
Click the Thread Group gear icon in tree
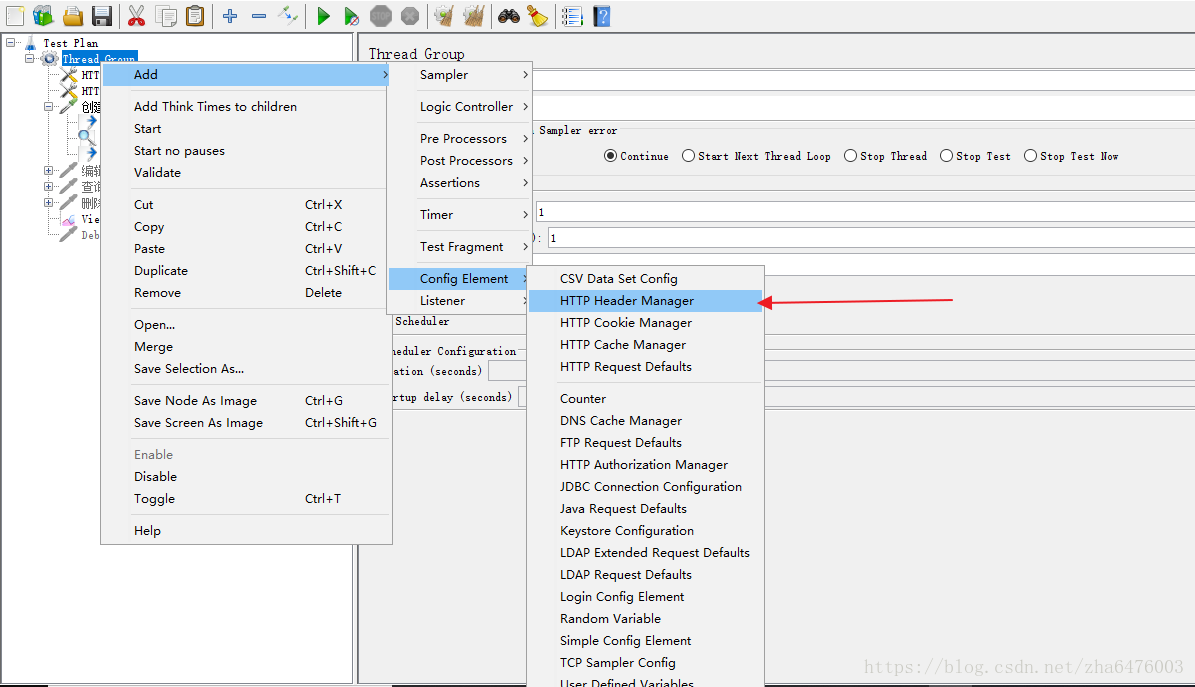[50, 59]
